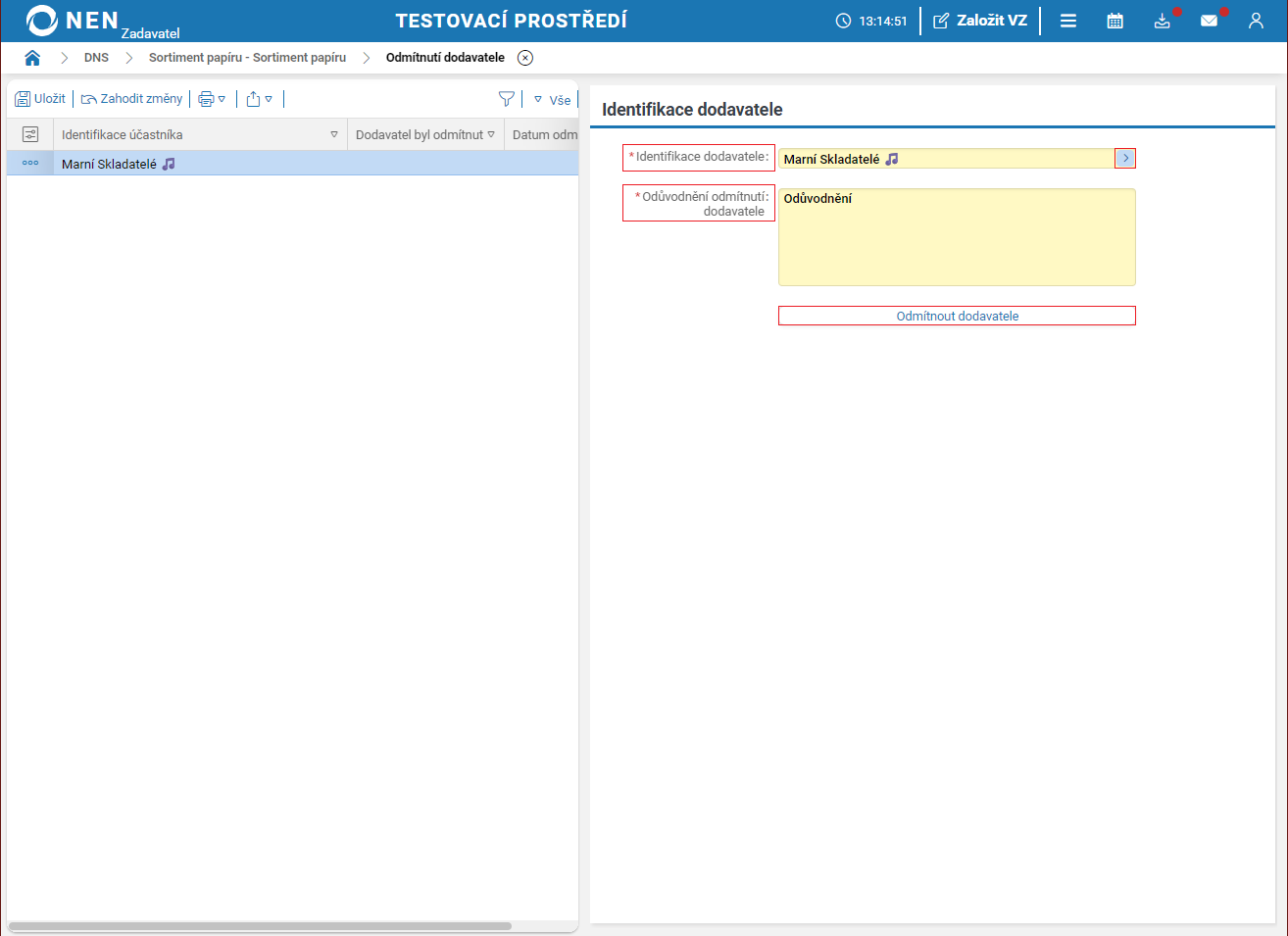Click Založit VZ button
Image resolution: width=1288 pixels, height=936 pixels.
pos(980,21)
